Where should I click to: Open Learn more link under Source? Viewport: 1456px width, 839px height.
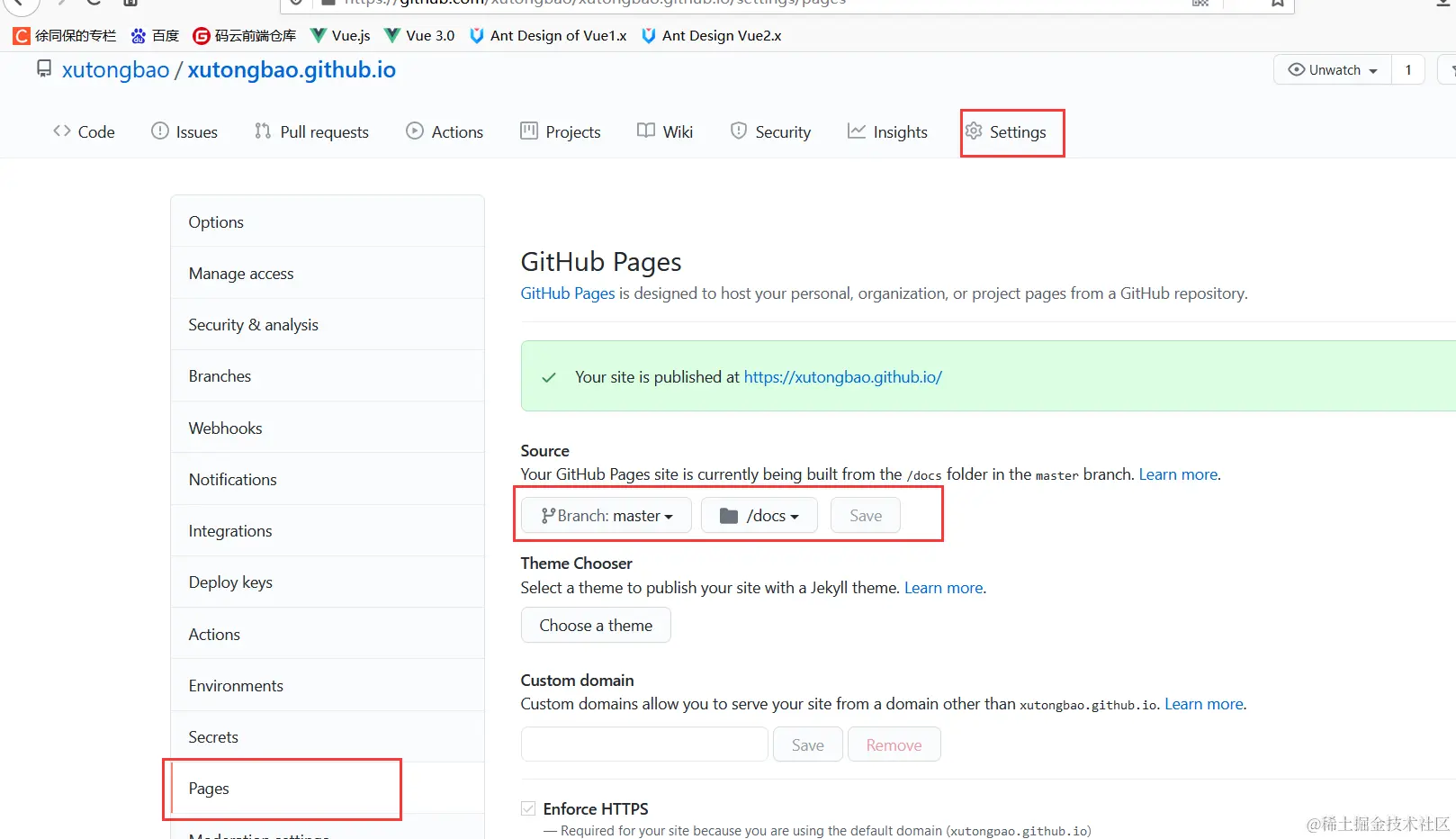(1178, 474)
